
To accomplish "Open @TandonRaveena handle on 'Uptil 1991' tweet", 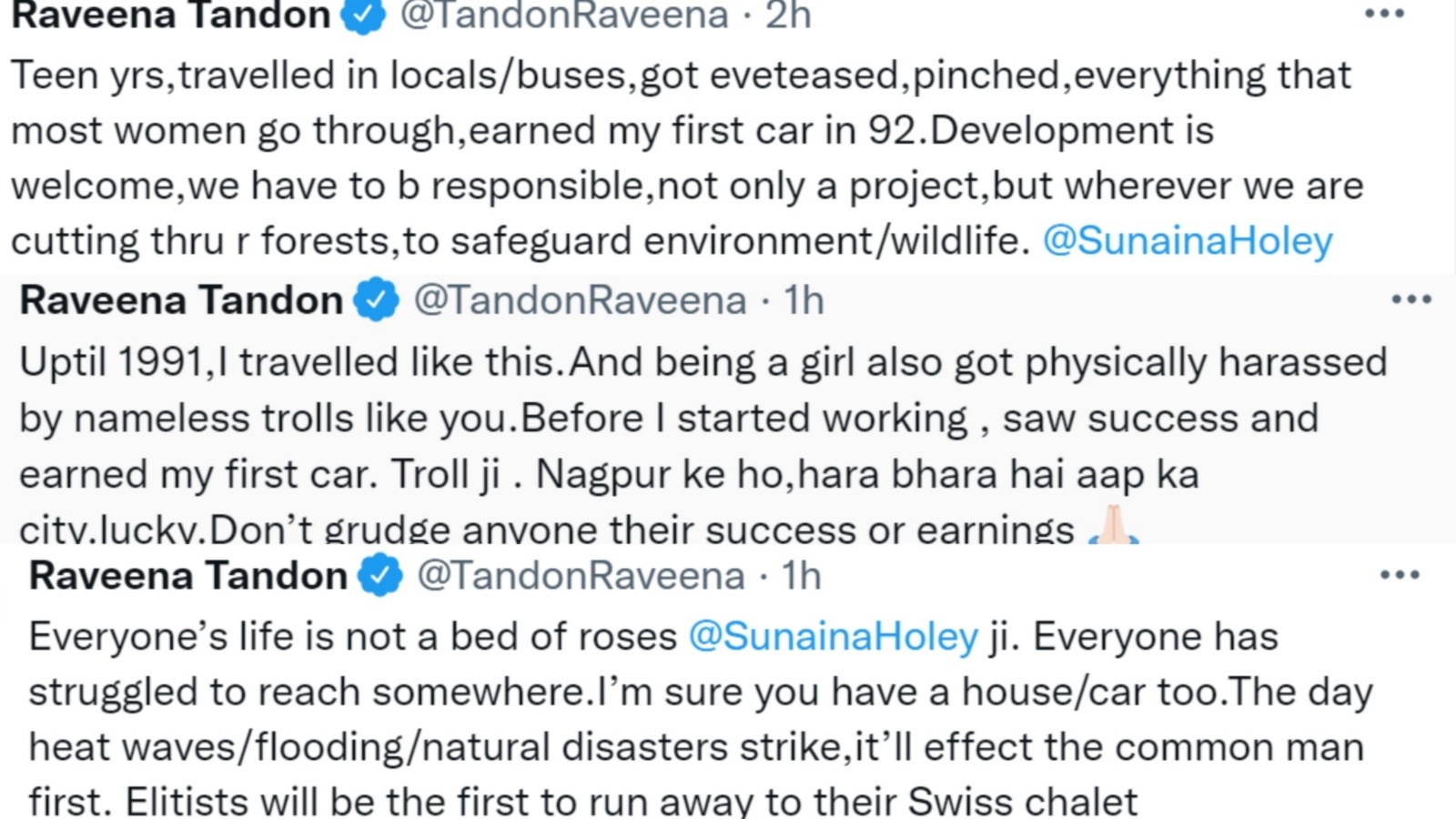I will tap(580, 300).
